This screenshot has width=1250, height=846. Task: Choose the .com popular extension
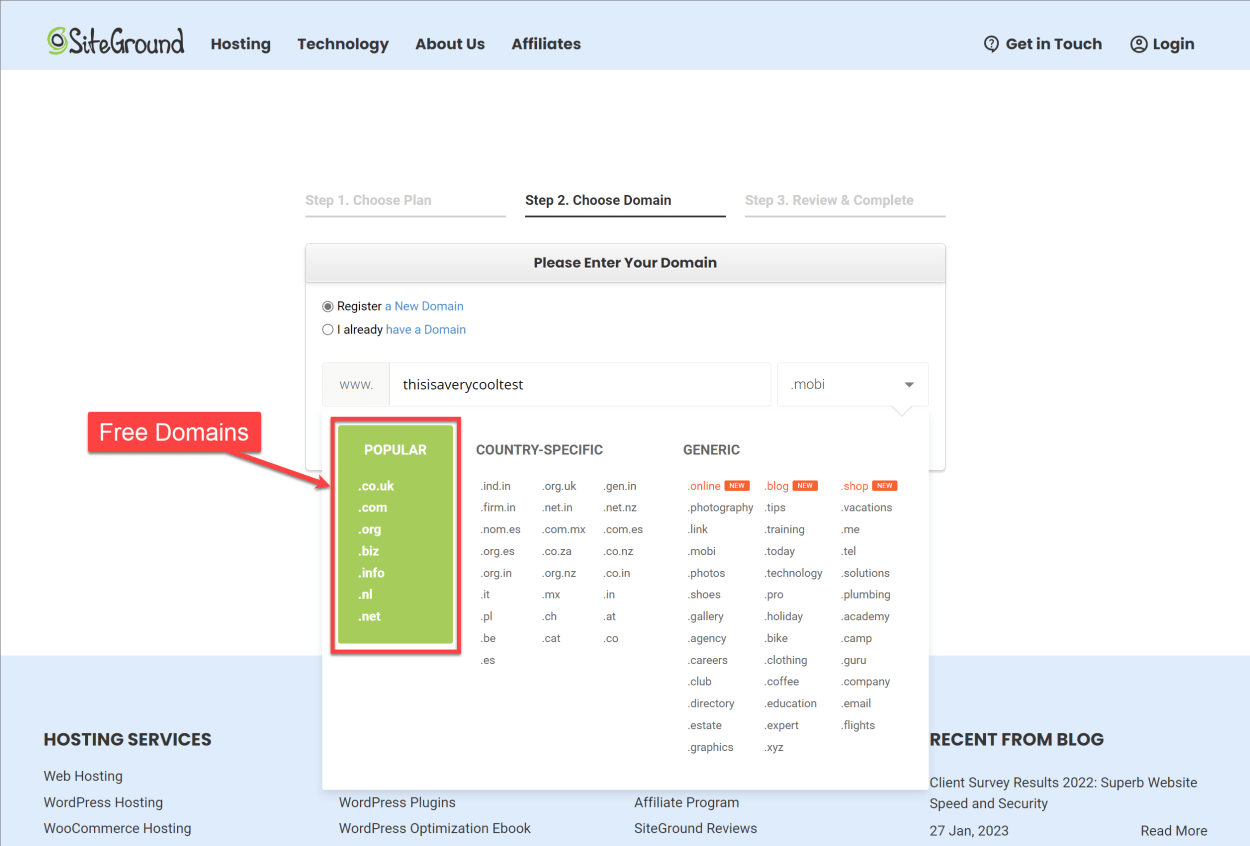pos(373,508)
